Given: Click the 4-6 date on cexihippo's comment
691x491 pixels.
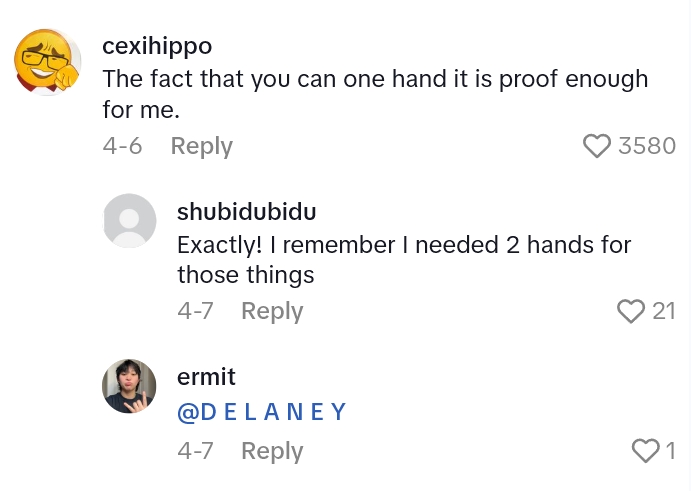Looking at the screenshot, I should click(122, 146).
